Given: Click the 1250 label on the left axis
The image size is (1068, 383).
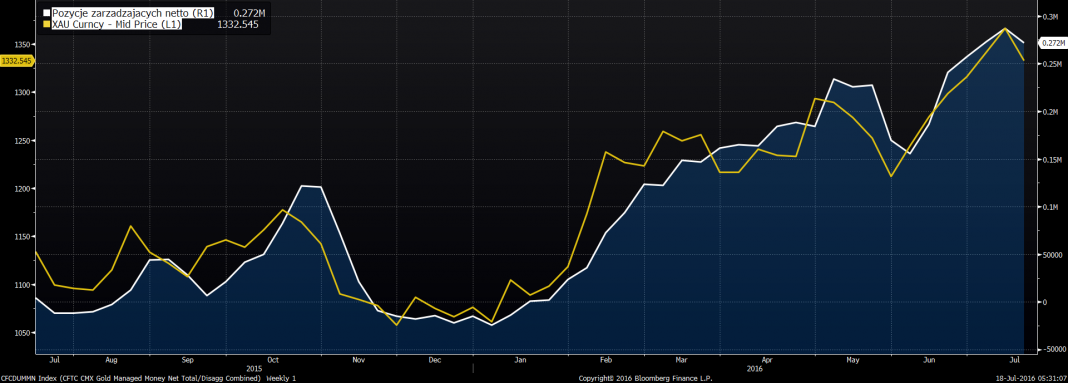Looking at the screenshot, I should click(x=22, y=141).
